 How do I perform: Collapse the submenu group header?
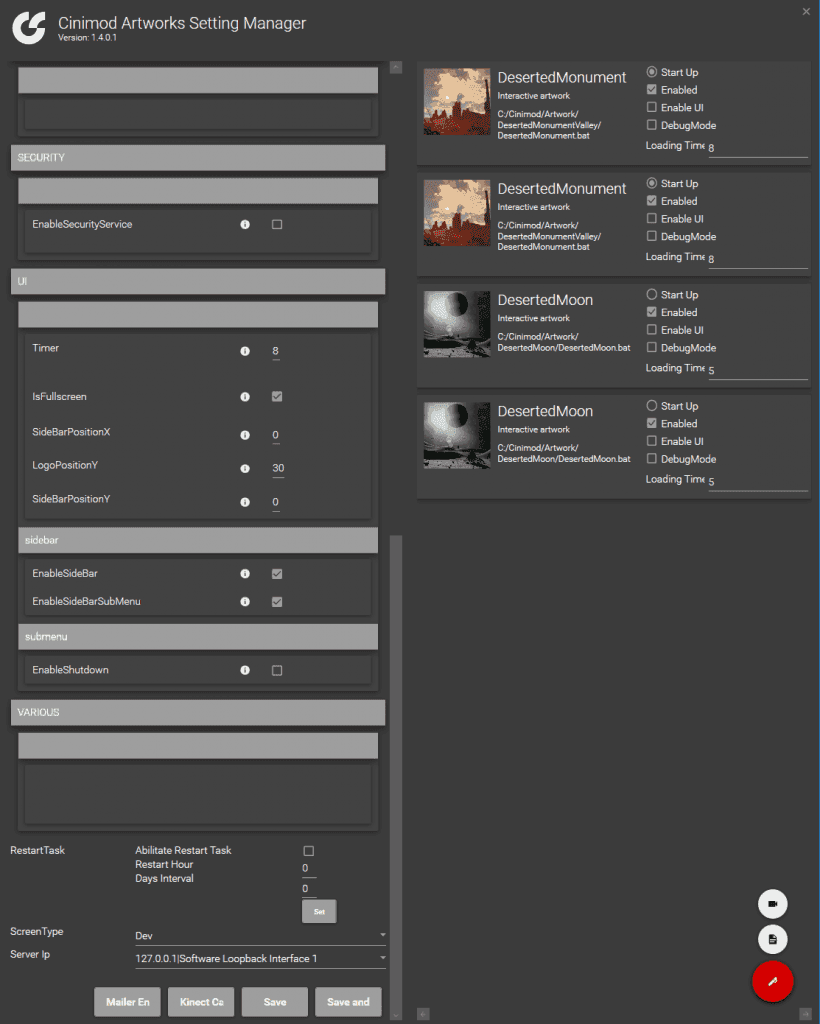coord(198,637)
